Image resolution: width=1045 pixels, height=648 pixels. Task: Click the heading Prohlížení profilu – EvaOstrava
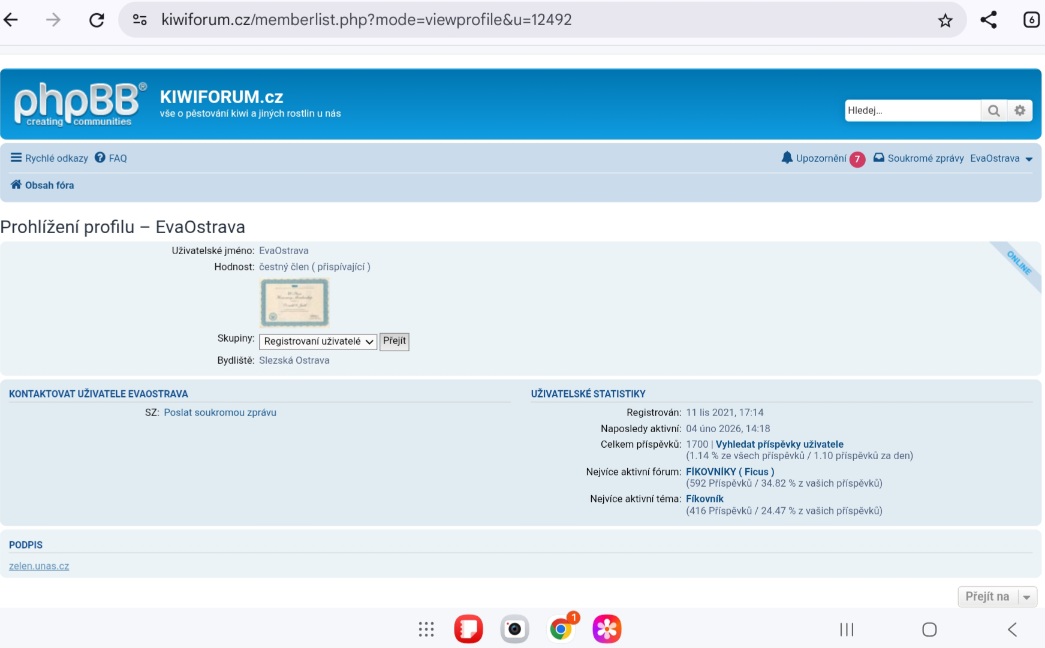pyautogui.click(x=123, y=227)
